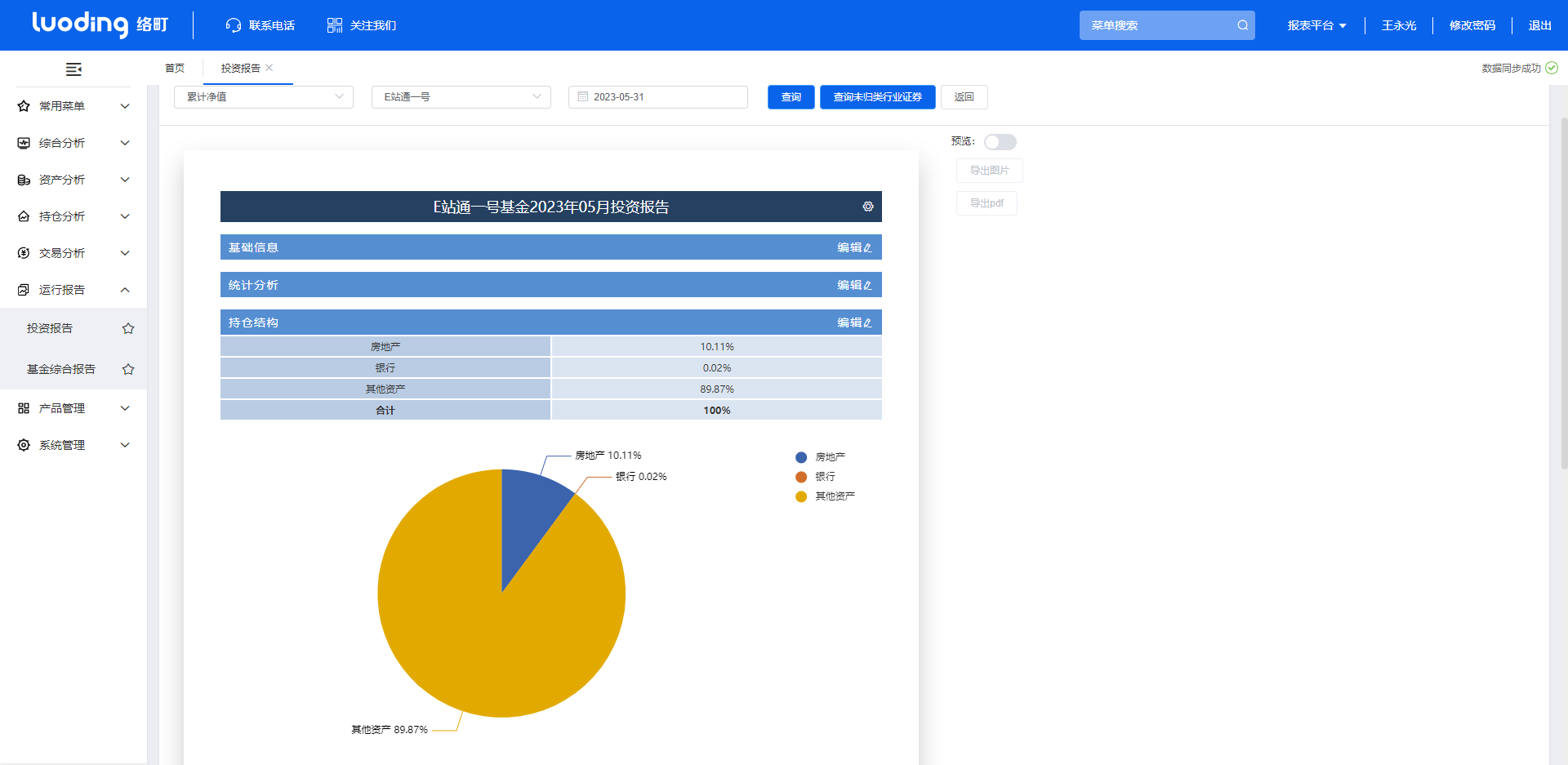Viewport: 1568px width, 765px height.
Task: Collapse the 运行报告 chevron
Action: [125, 290]
